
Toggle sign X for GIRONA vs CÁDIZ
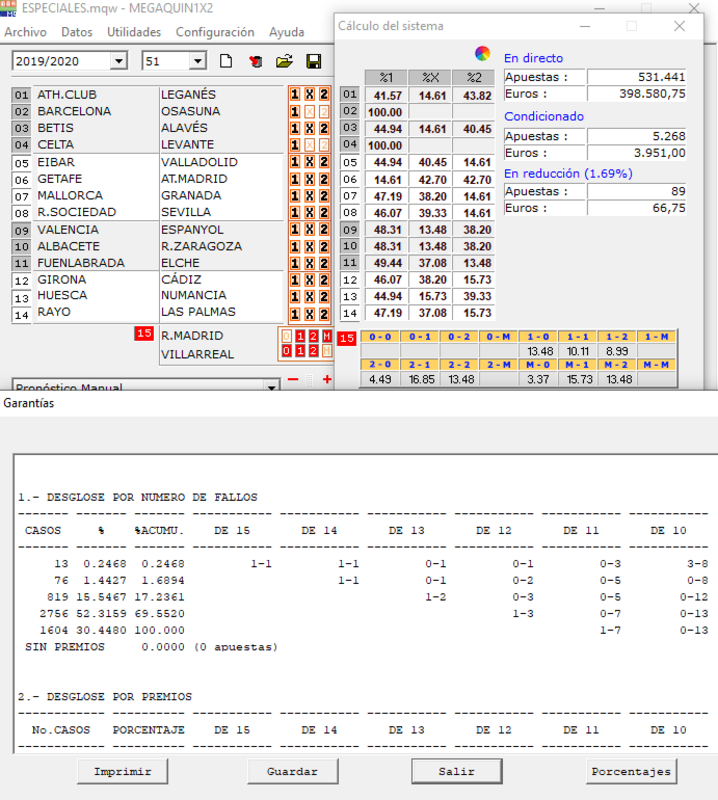coord(309,280)
